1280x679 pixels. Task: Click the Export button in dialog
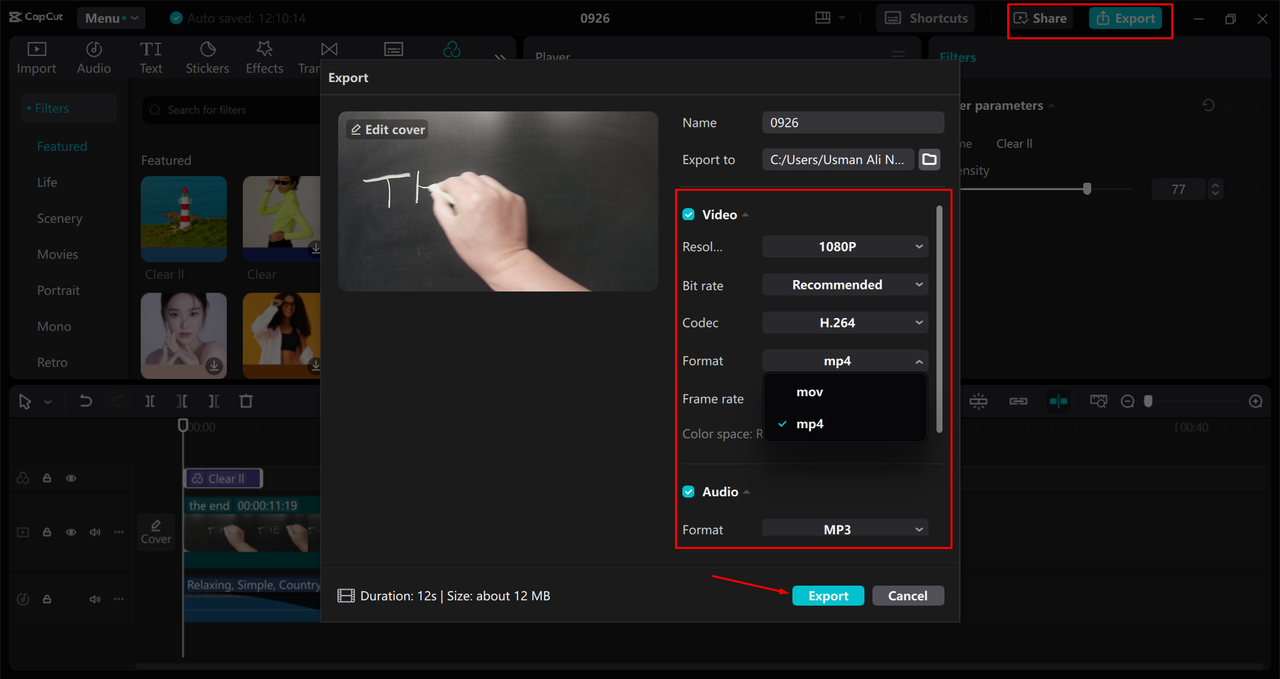click(828, 595)
